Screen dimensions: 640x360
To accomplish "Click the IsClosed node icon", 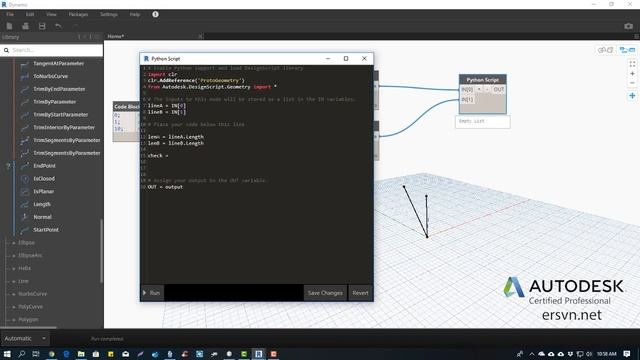I will (24, 179).
